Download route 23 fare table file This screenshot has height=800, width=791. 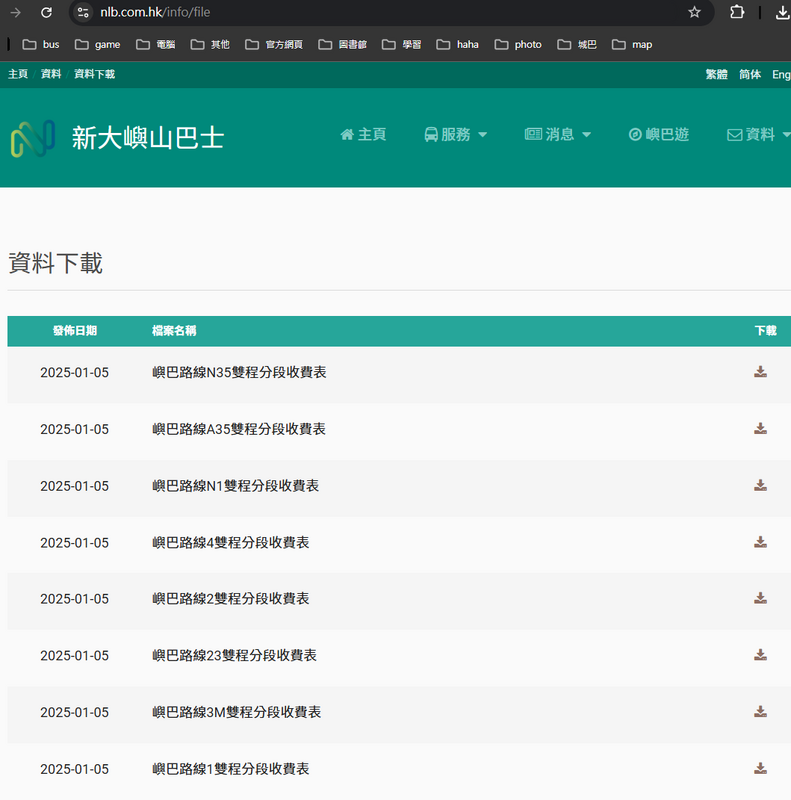(760, 655)
